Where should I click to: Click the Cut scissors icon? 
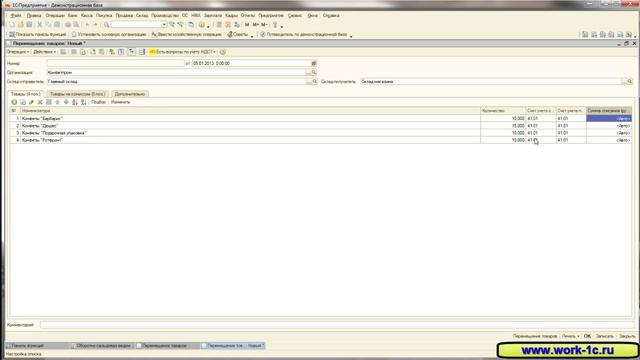pos(40,25)
